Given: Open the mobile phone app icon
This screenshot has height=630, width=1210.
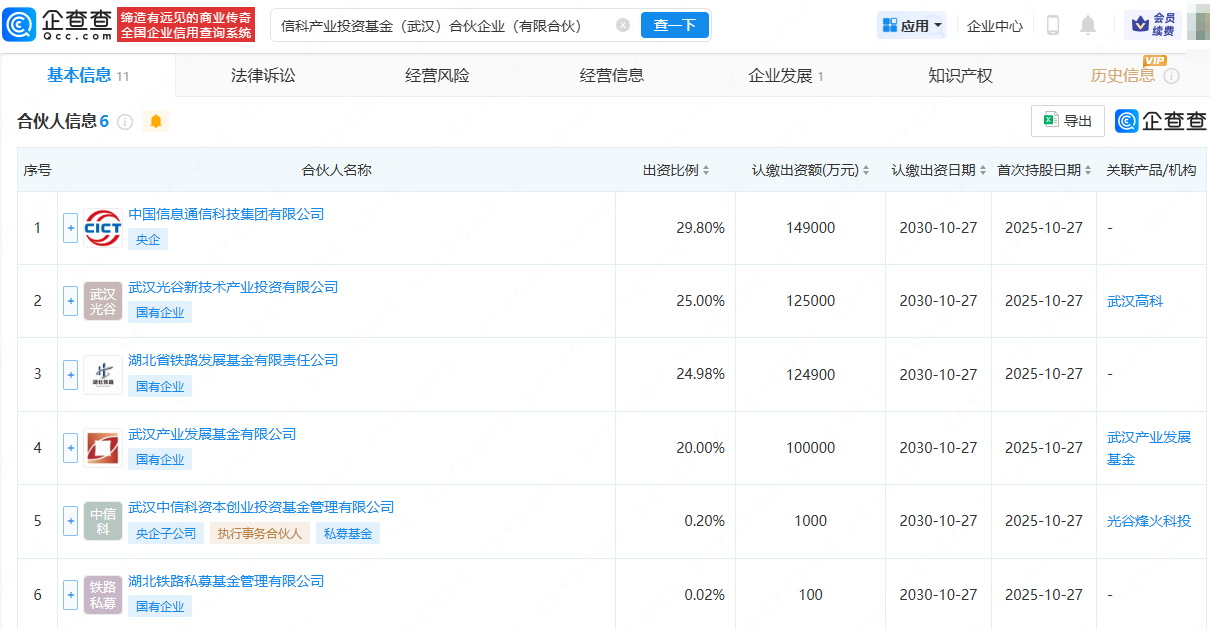Looking at the screenshot, I should point(1052,26).
